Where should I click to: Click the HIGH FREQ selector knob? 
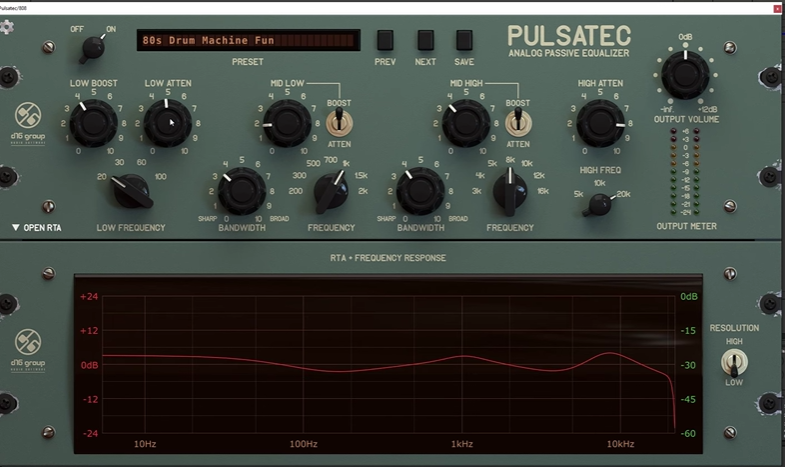pyautogui.click(x=599, y=205)
